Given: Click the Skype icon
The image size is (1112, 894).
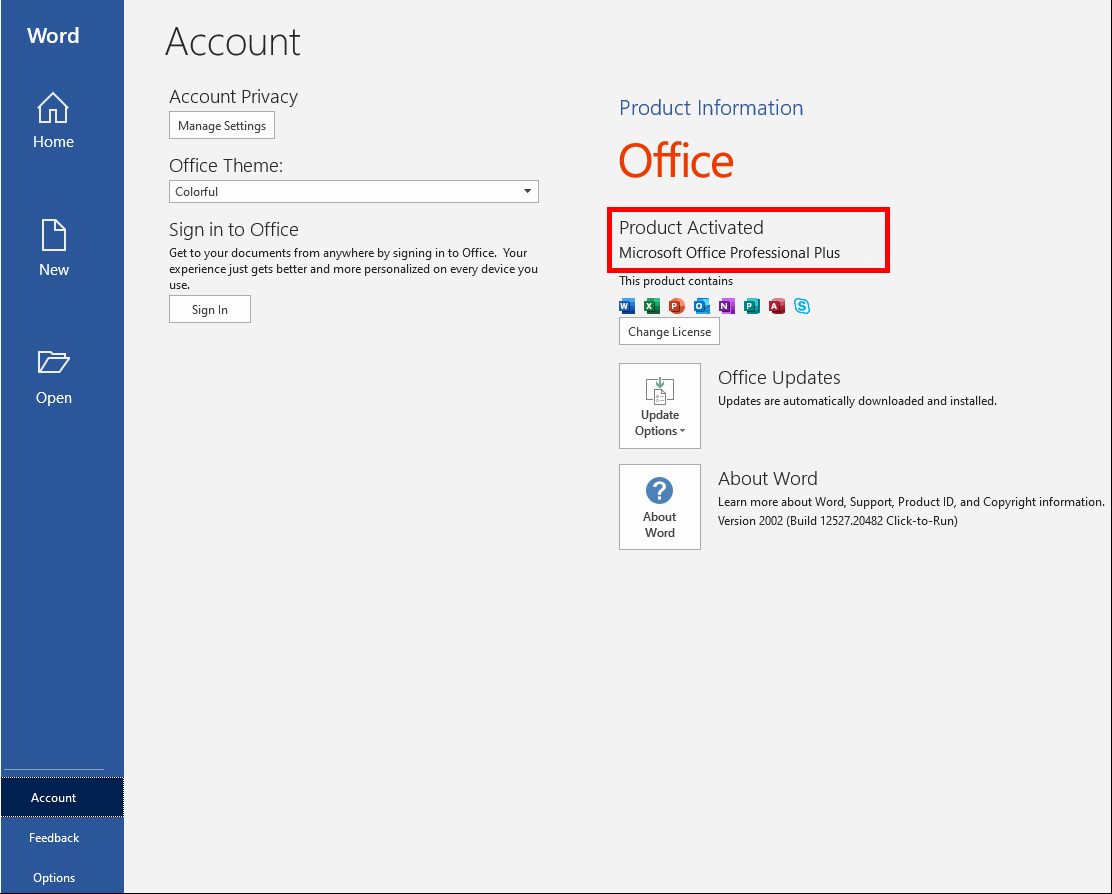Looking at the screenshot, I should pyautogui.click(x=802, y=306).
